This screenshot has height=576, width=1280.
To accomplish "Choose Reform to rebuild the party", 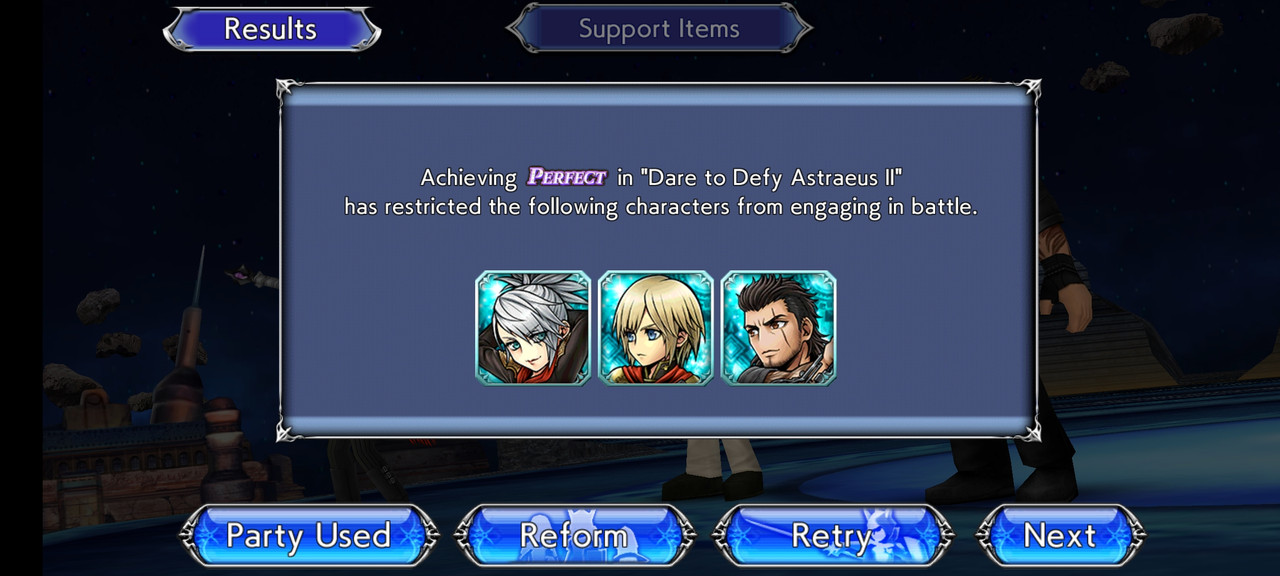I will 574,536.
